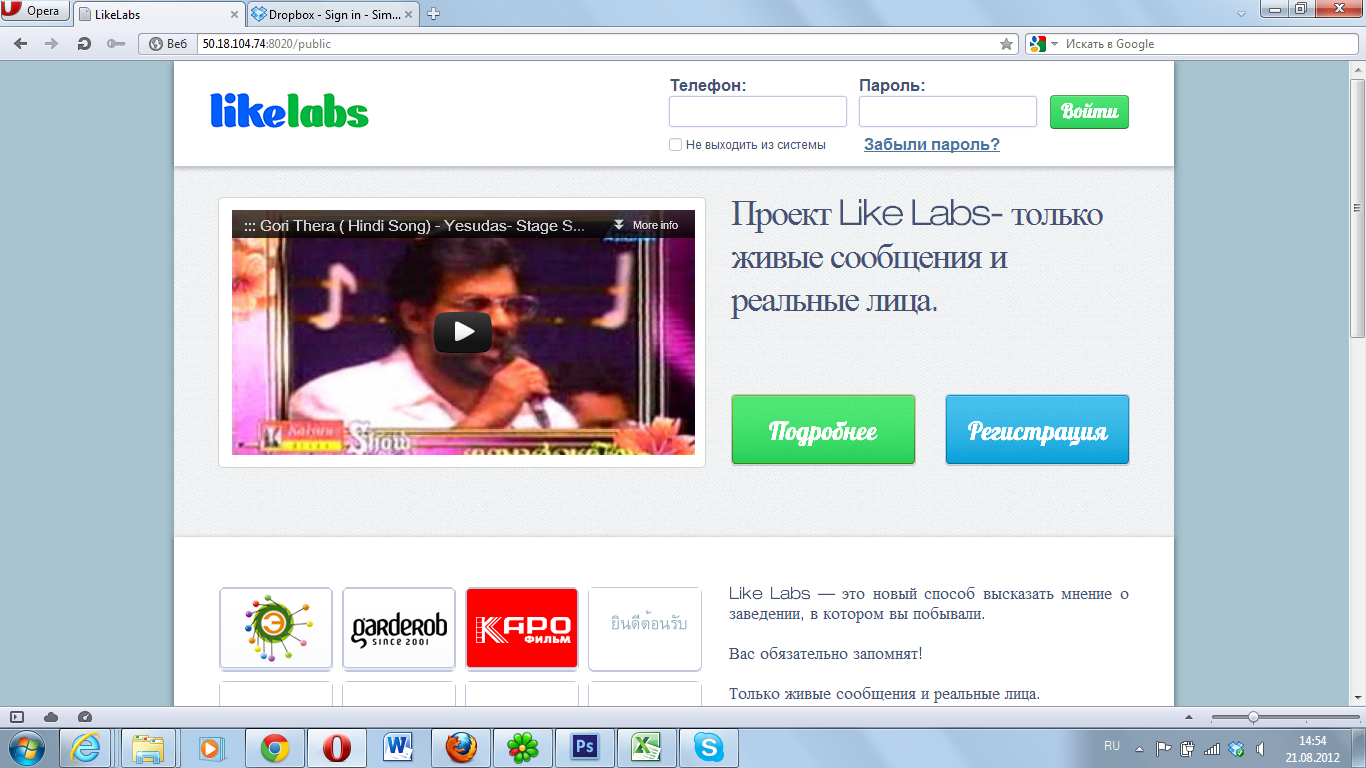Image resolution: width=1366 pixels, height=768 pixels.
Task: Expand 'More info' on the video
Action: tap(646, 225)
